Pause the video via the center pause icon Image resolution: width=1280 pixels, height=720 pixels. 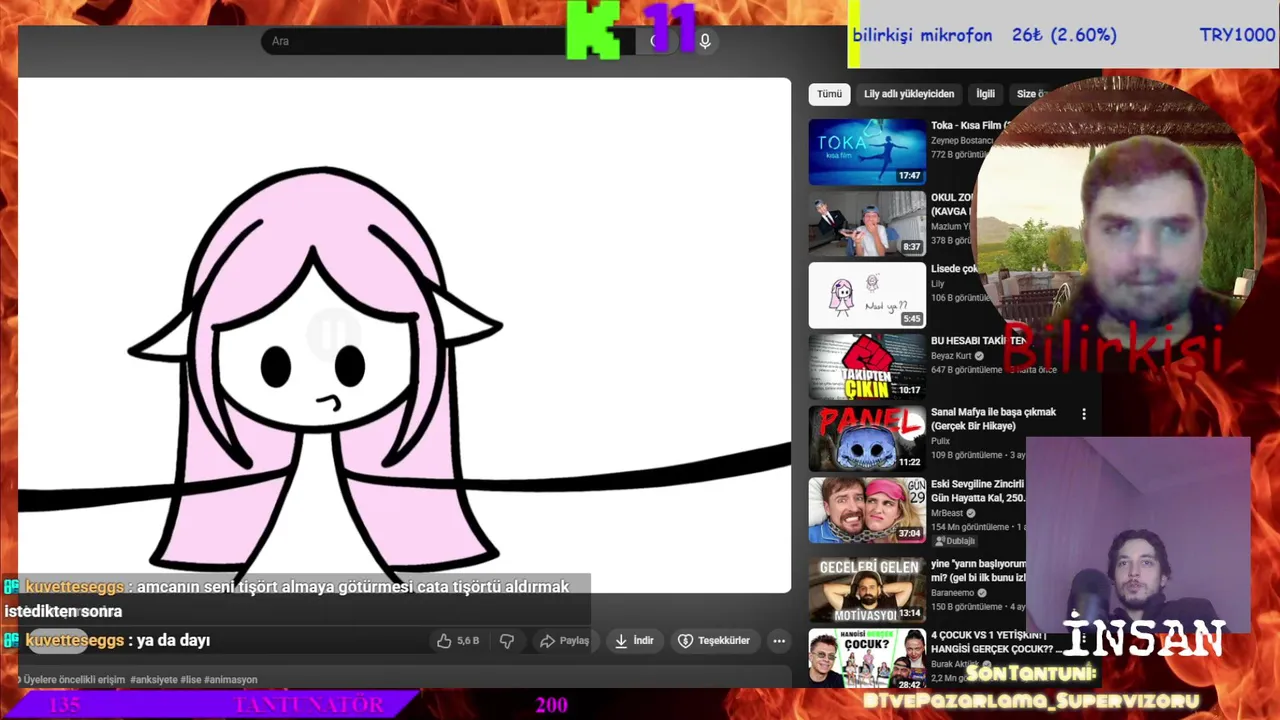333,333
